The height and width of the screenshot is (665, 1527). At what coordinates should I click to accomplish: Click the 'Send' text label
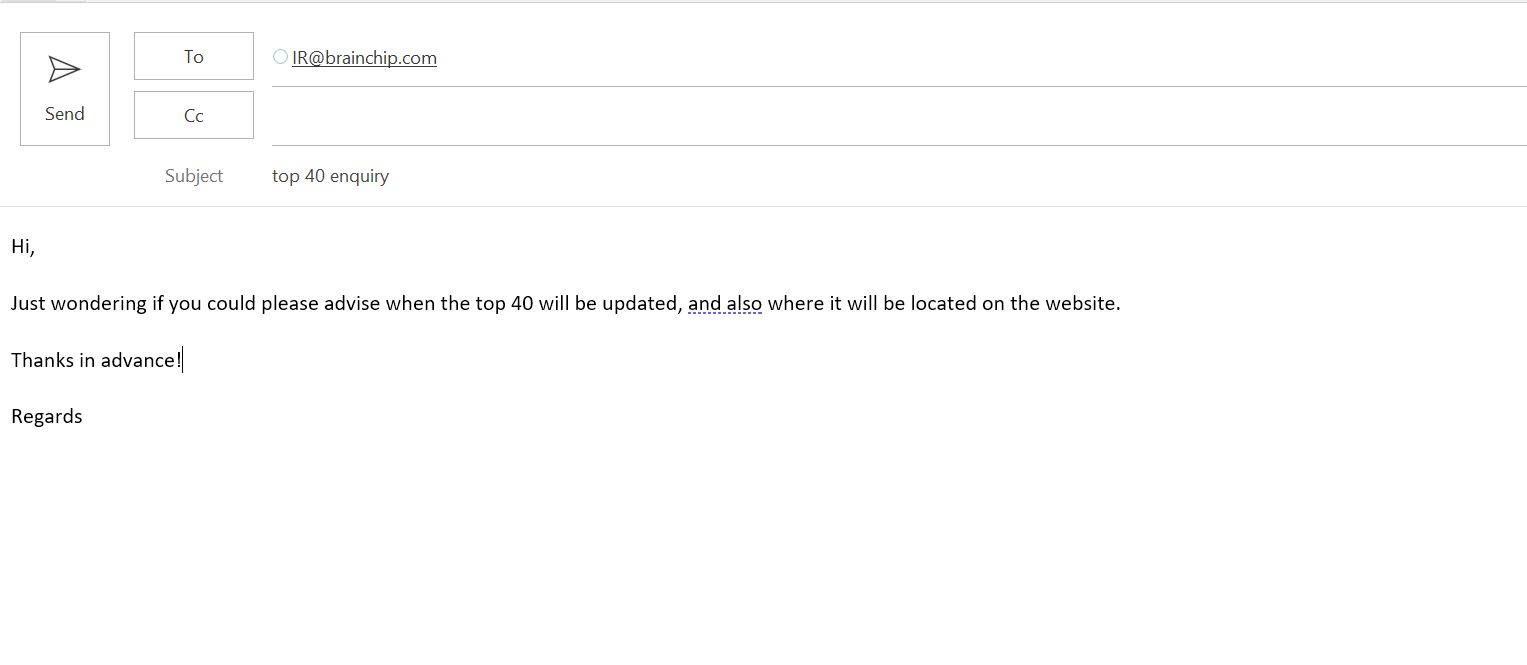[x=65, y=114]
